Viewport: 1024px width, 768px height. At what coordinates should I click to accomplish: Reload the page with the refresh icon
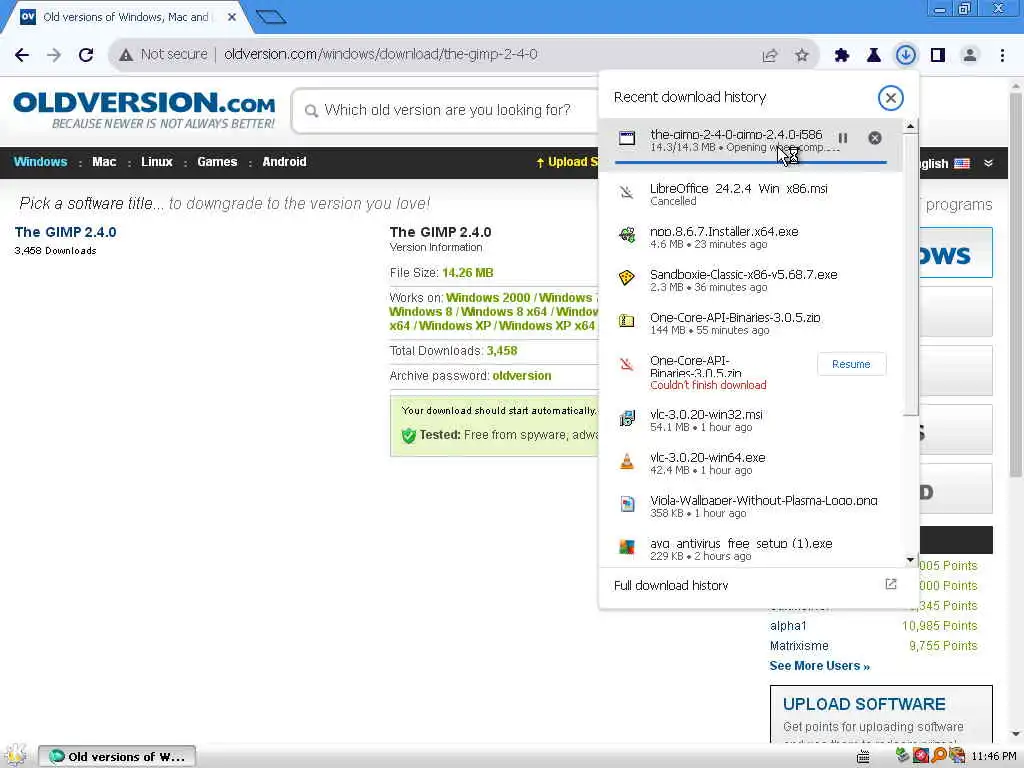[86, 55]
